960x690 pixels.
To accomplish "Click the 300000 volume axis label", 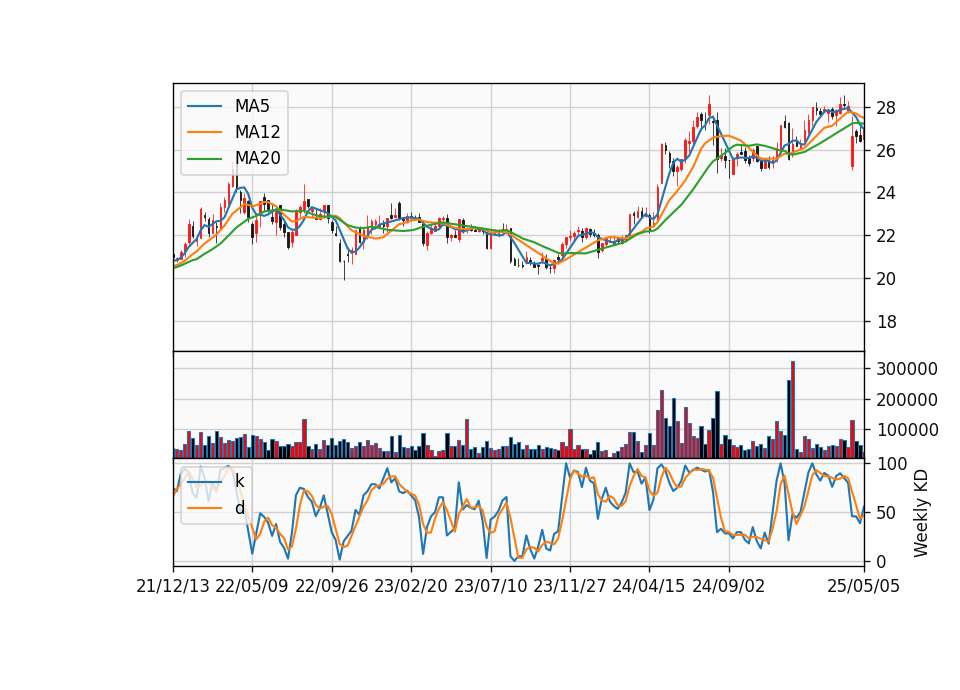I will [x=907, y=369].
